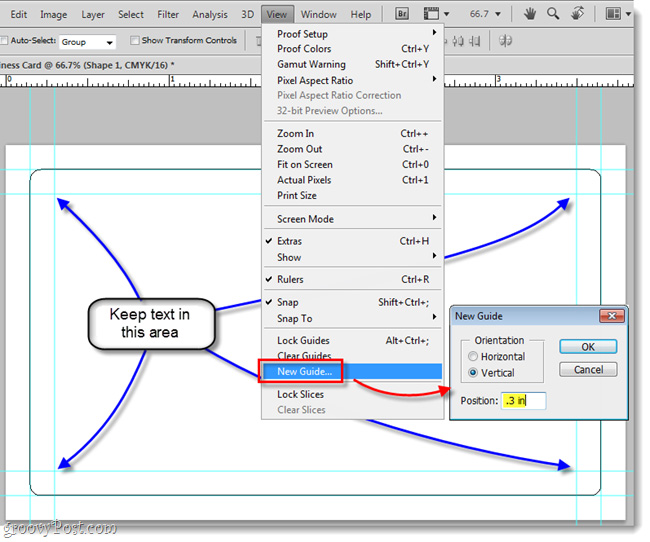The image size is (650, 542).
Task: Click the Arrange Documents icon
Action: [613, 14]
